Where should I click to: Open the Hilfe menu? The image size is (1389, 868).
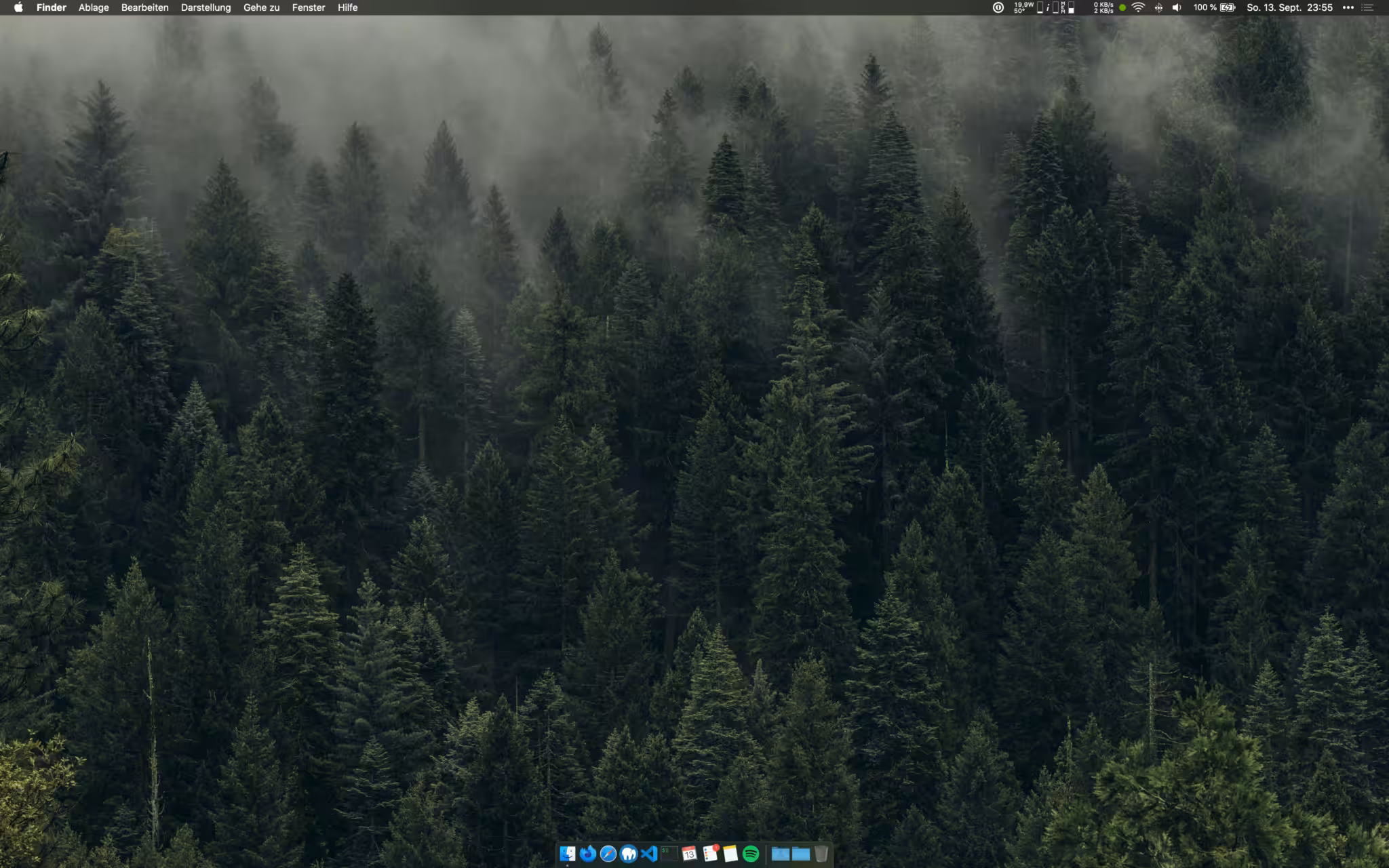tap(347, 7)
